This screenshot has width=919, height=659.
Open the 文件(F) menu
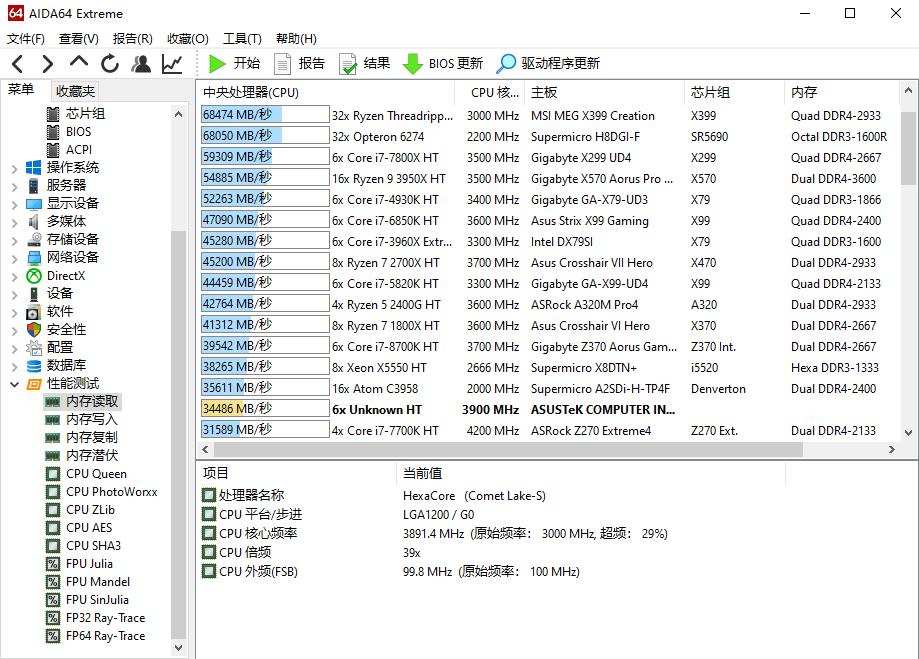(x=25, y=39)
